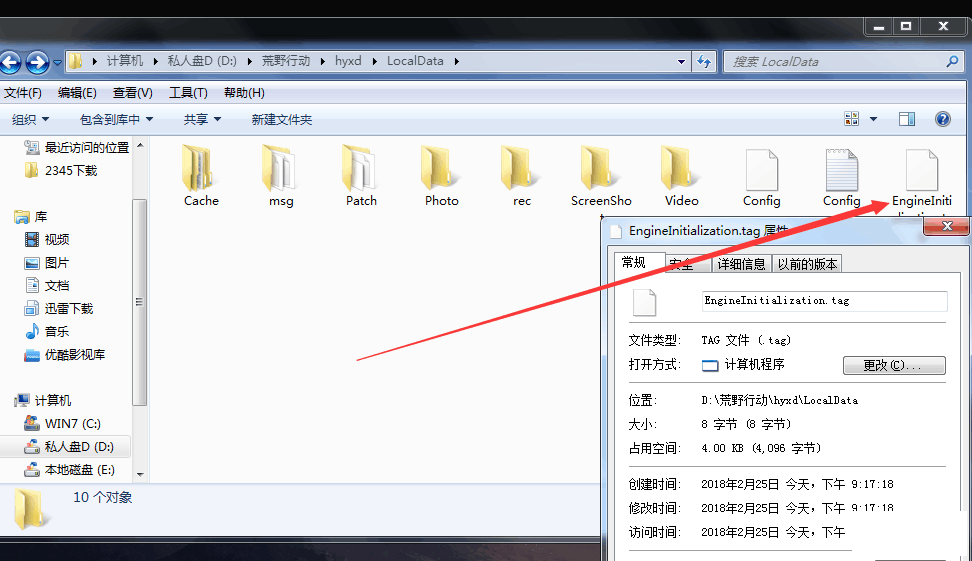
Task: Open the view options dropdown arrow
Action: click(873, 119)
